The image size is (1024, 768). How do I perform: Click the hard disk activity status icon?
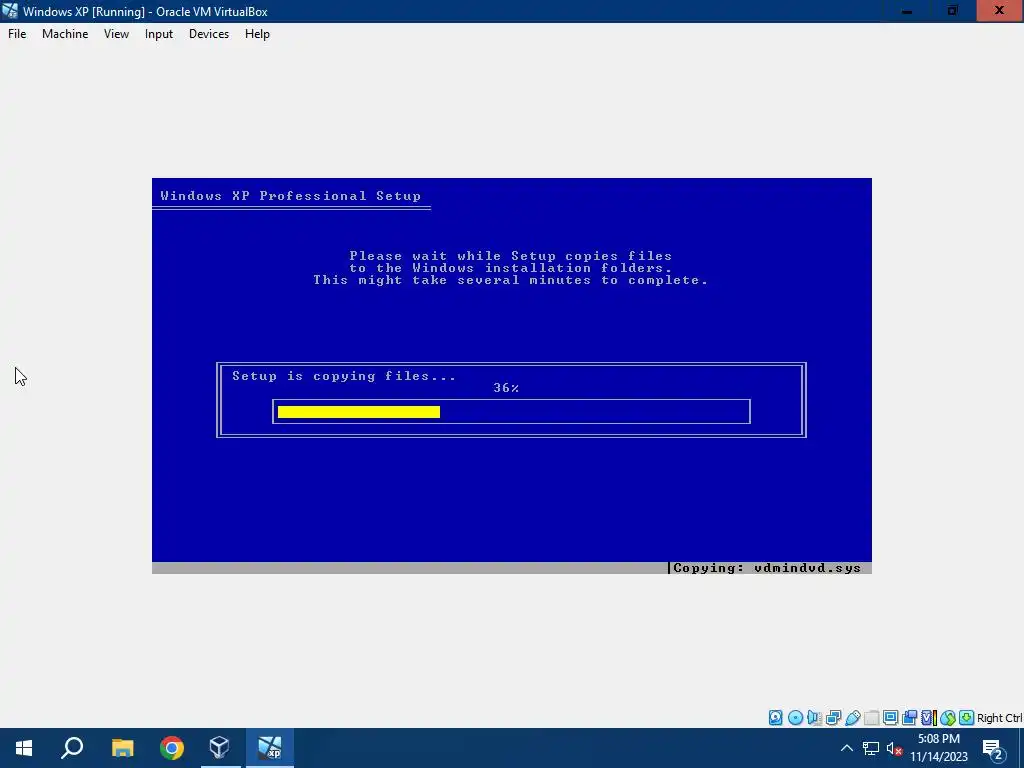pyautogui.click(x=775, y=718)
